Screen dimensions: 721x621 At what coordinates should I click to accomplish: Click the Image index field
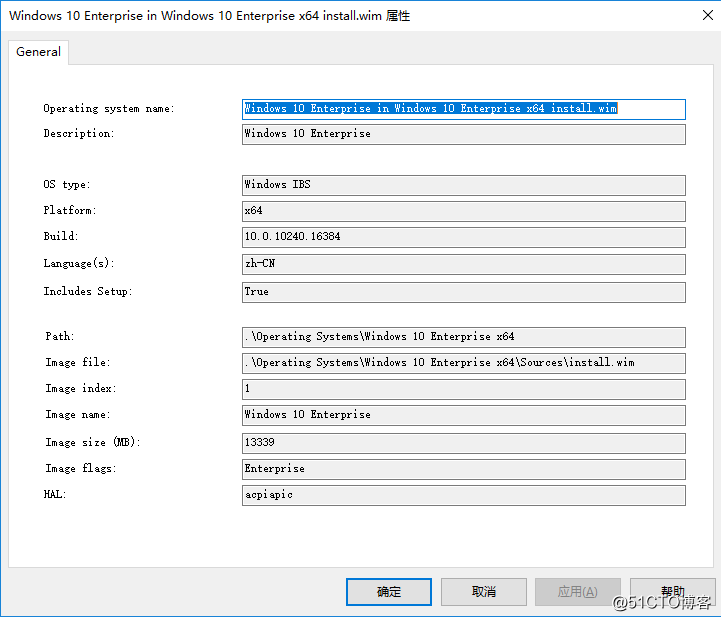(464, 389)
